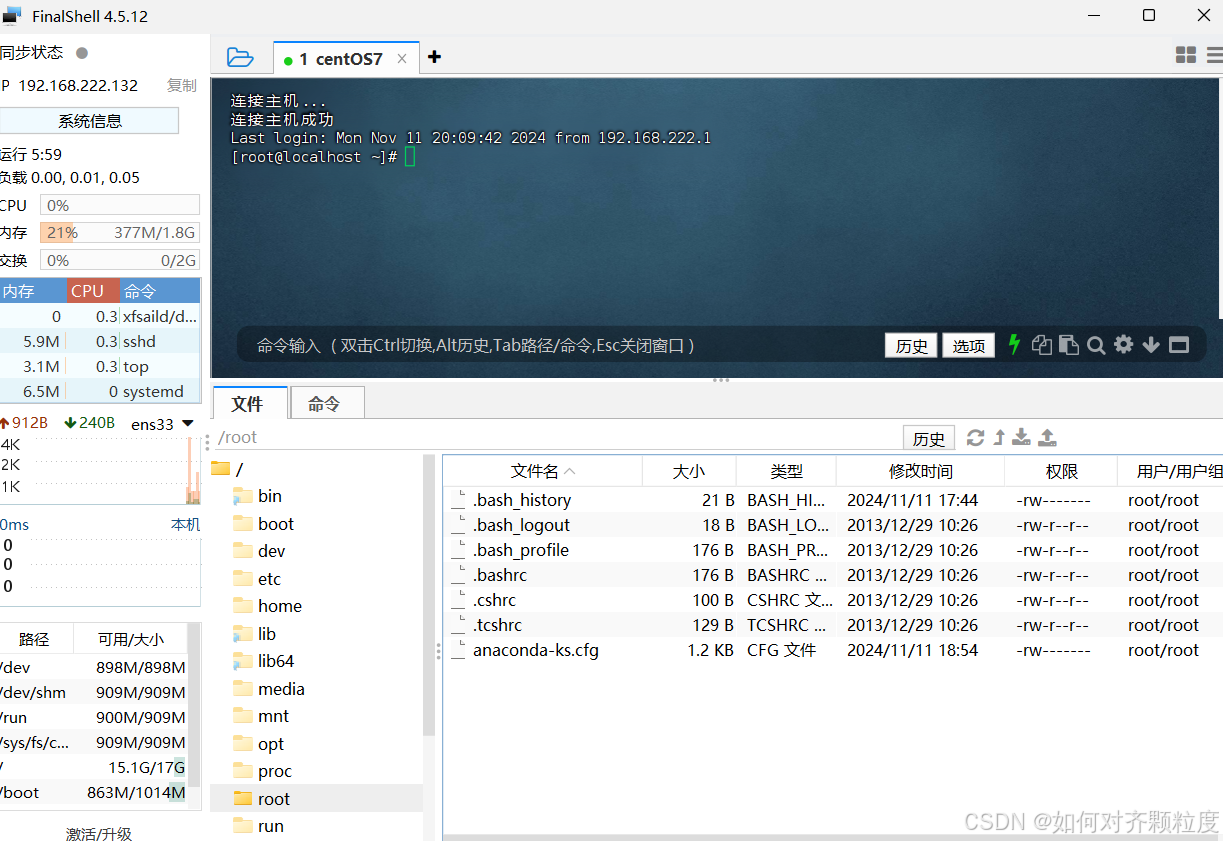This screenshot has width=1223, height=841.
Task: Select the systemd process row
Action: point(100,391)
